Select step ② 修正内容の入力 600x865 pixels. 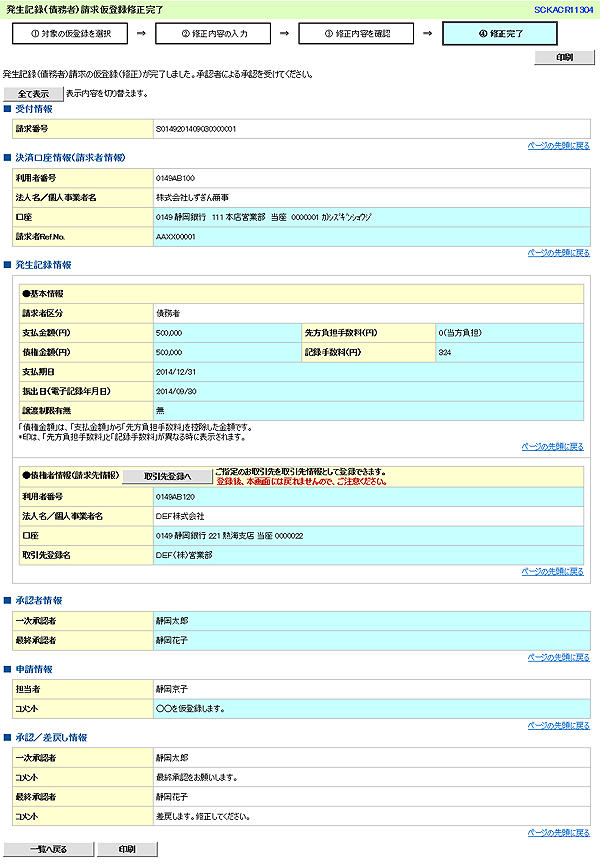click(213, 33)
